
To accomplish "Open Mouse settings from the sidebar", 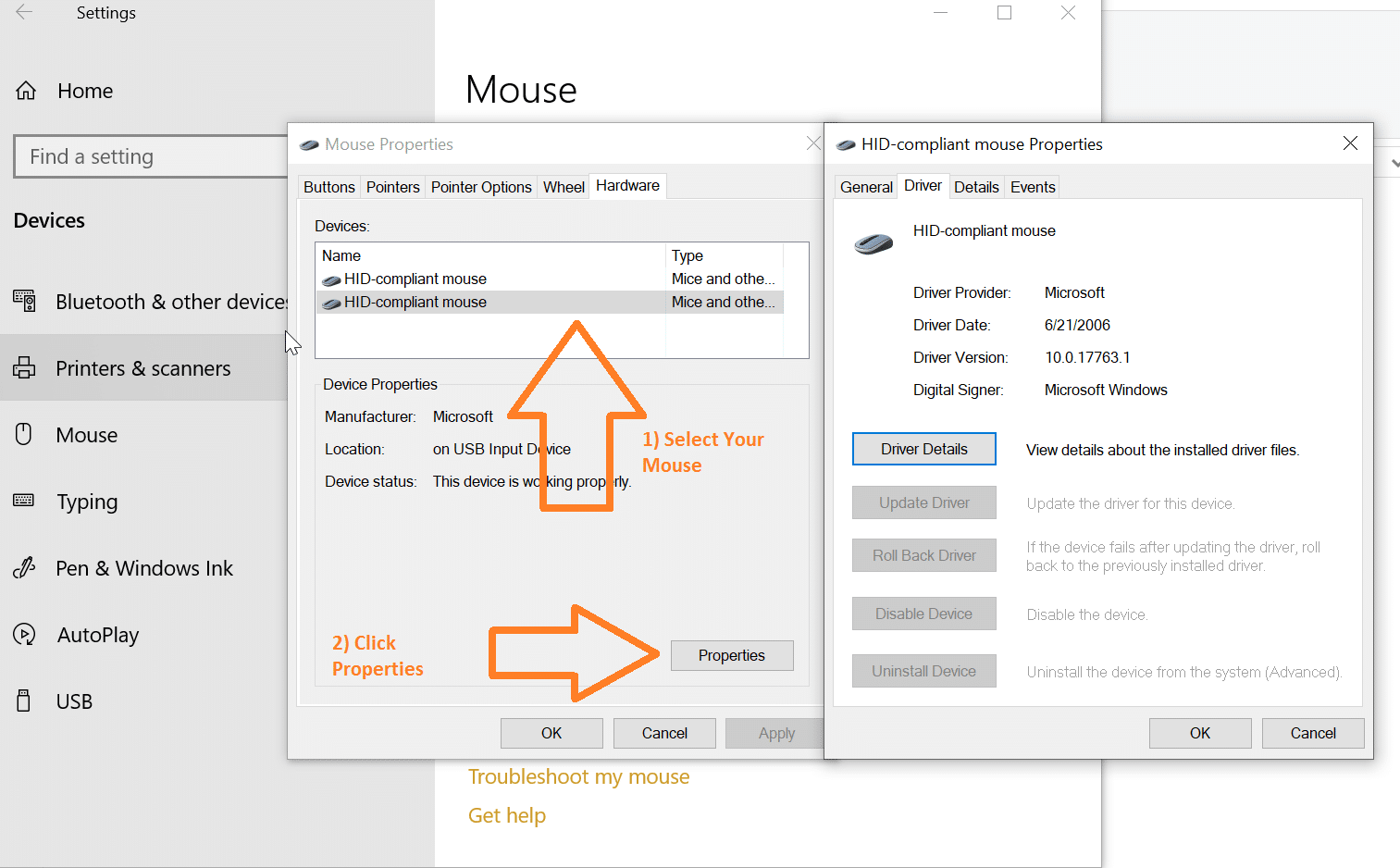I will [x=86, y=434].
